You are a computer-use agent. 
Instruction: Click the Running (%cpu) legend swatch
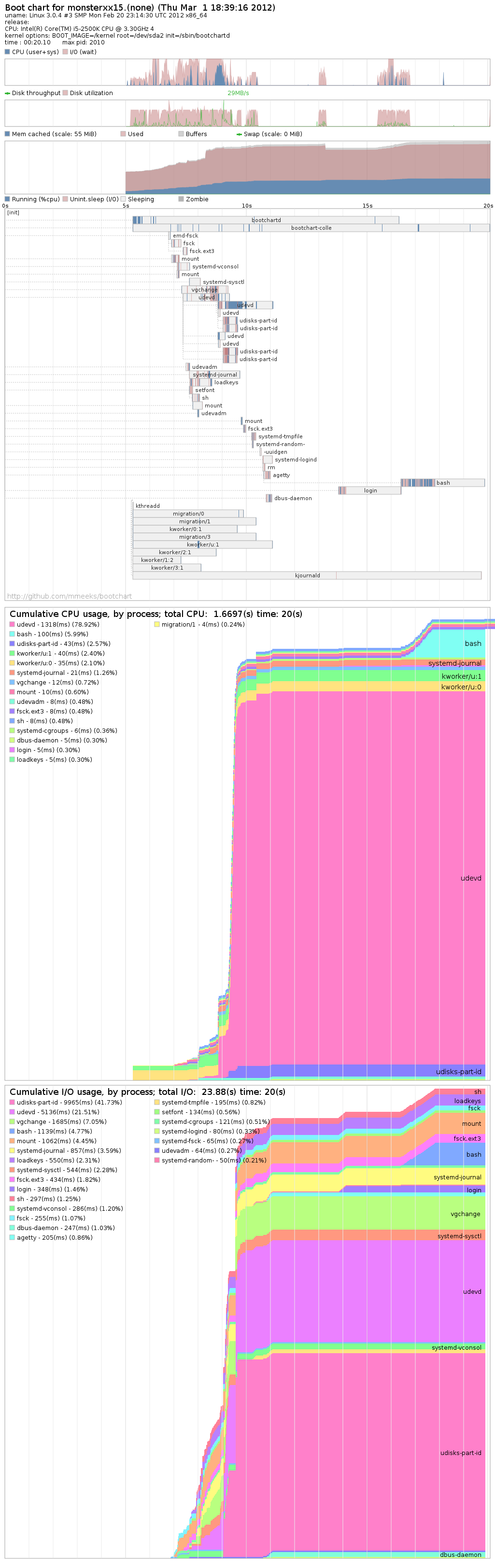click(7, 199)
